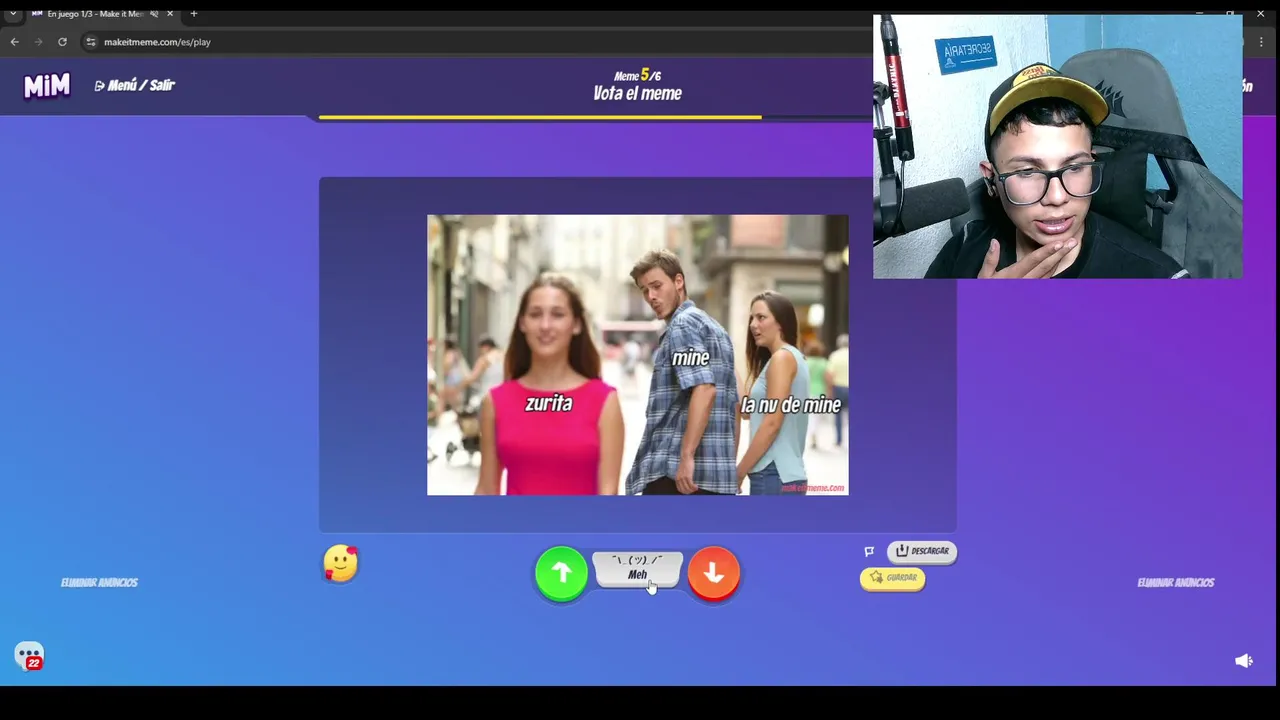Click the 'Vota el meme' heading
This screenshot has height=720, width=1280.
[637, 94]
